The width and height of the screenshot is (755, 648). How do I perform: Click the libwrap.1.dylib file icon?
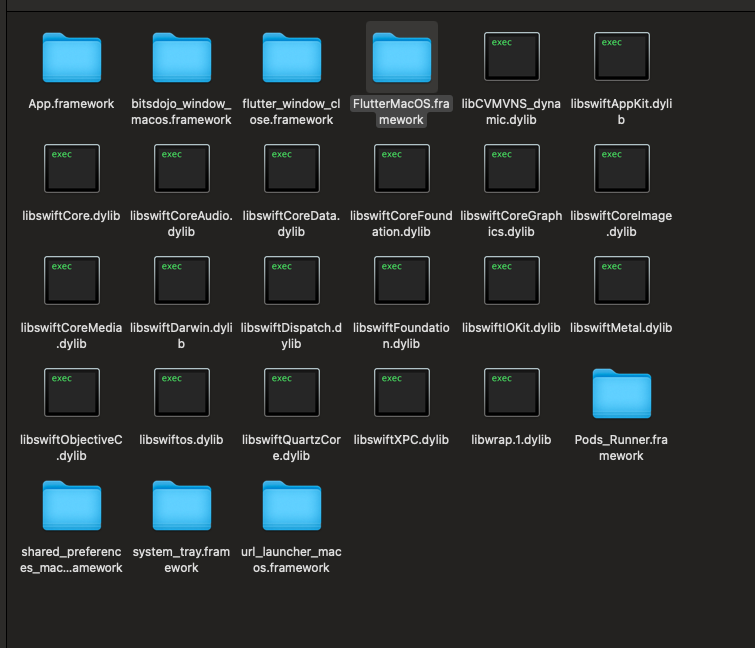(x=511, y=393)
